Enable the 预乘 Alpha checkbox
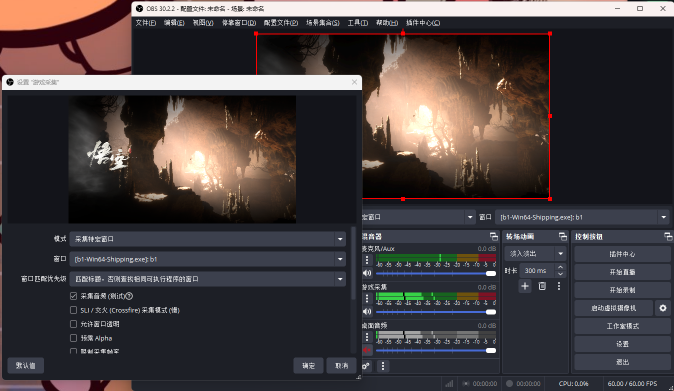 74,338
